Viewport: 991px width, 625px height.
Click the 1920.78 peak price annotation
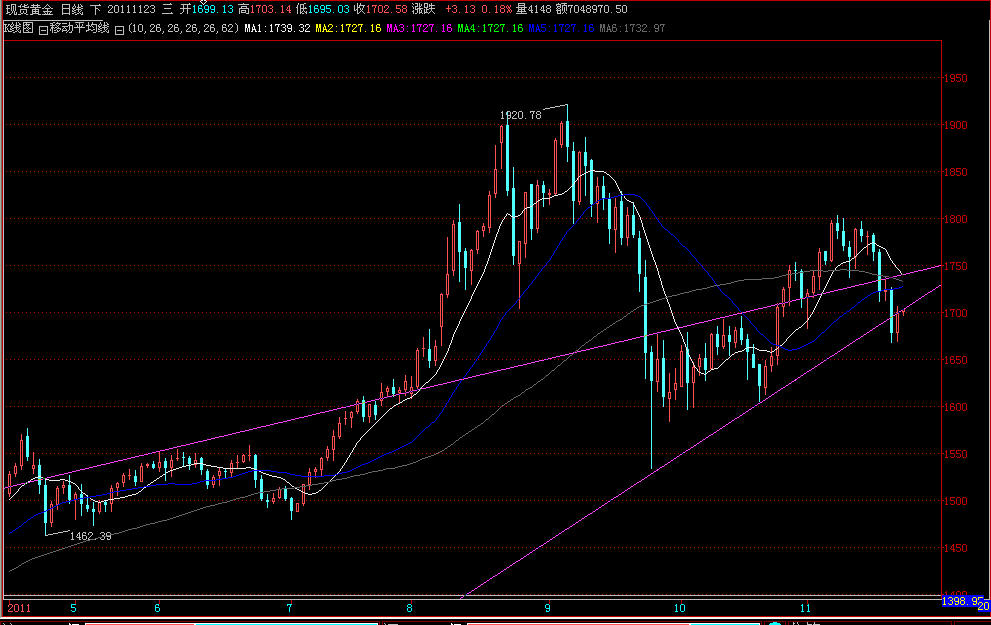click(521, 115)
